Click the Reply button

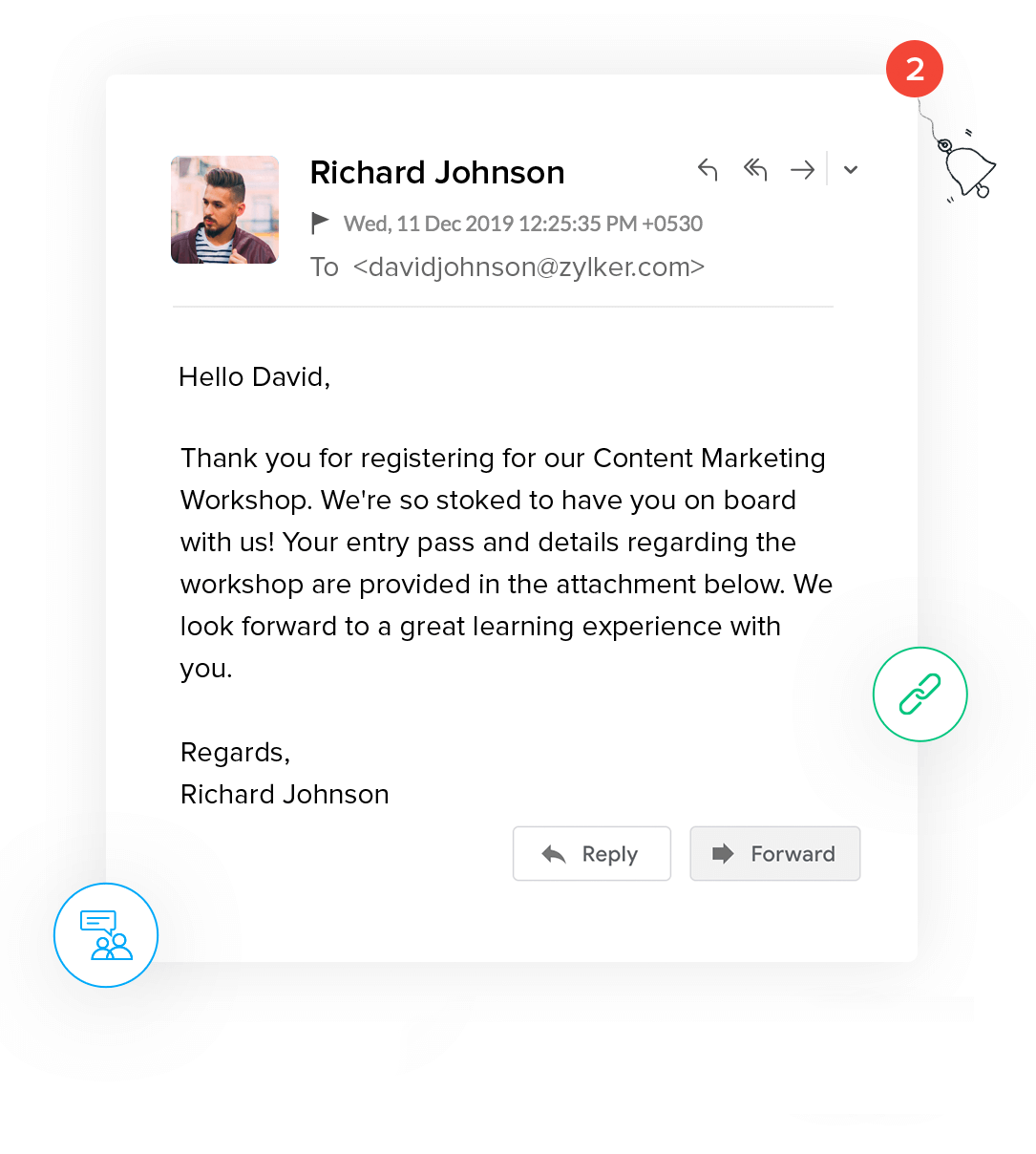pyautogui.click(x=592, y=854)
